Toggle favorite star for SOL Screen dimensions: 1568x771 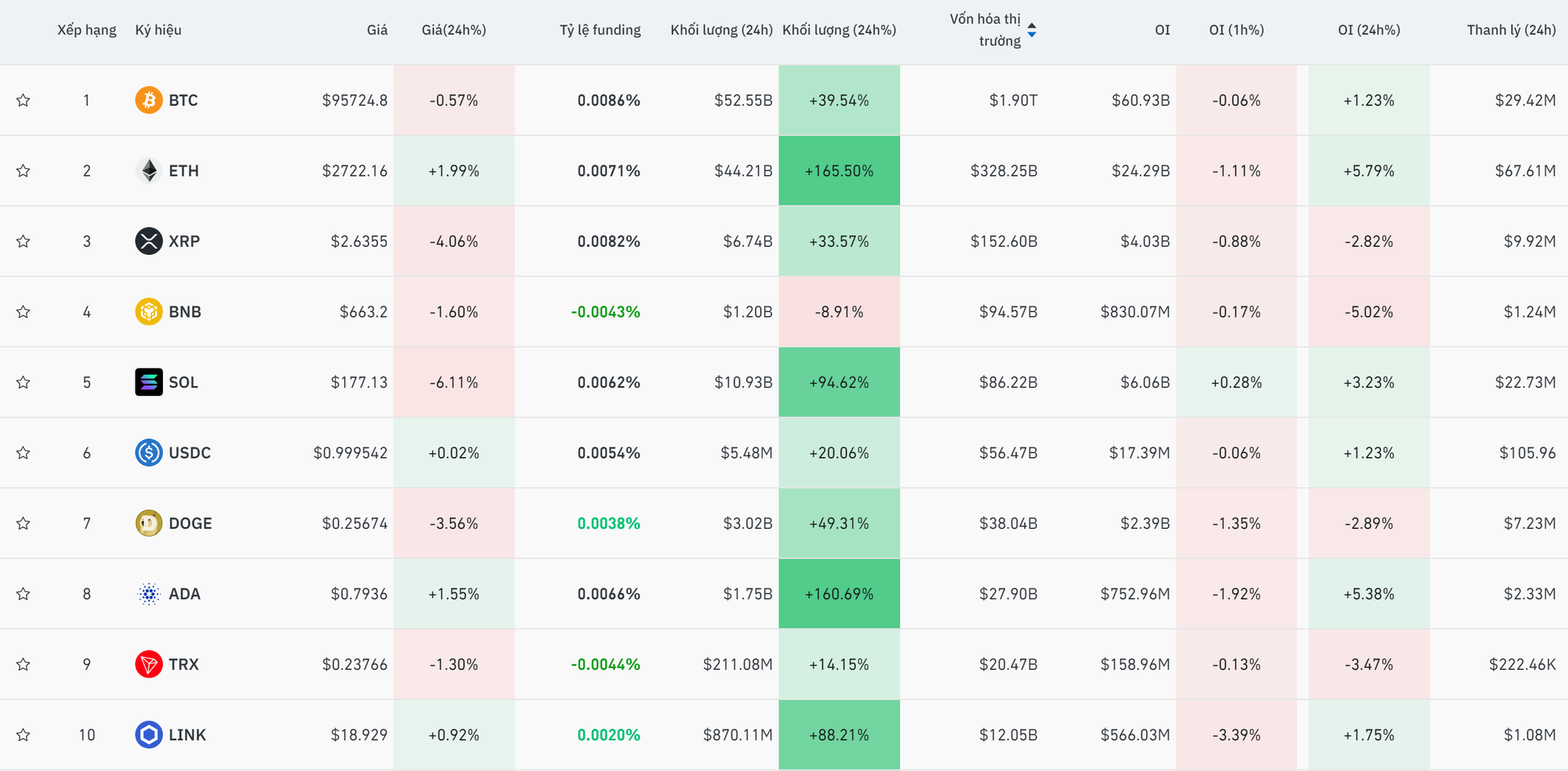click(x=24, y=383)
